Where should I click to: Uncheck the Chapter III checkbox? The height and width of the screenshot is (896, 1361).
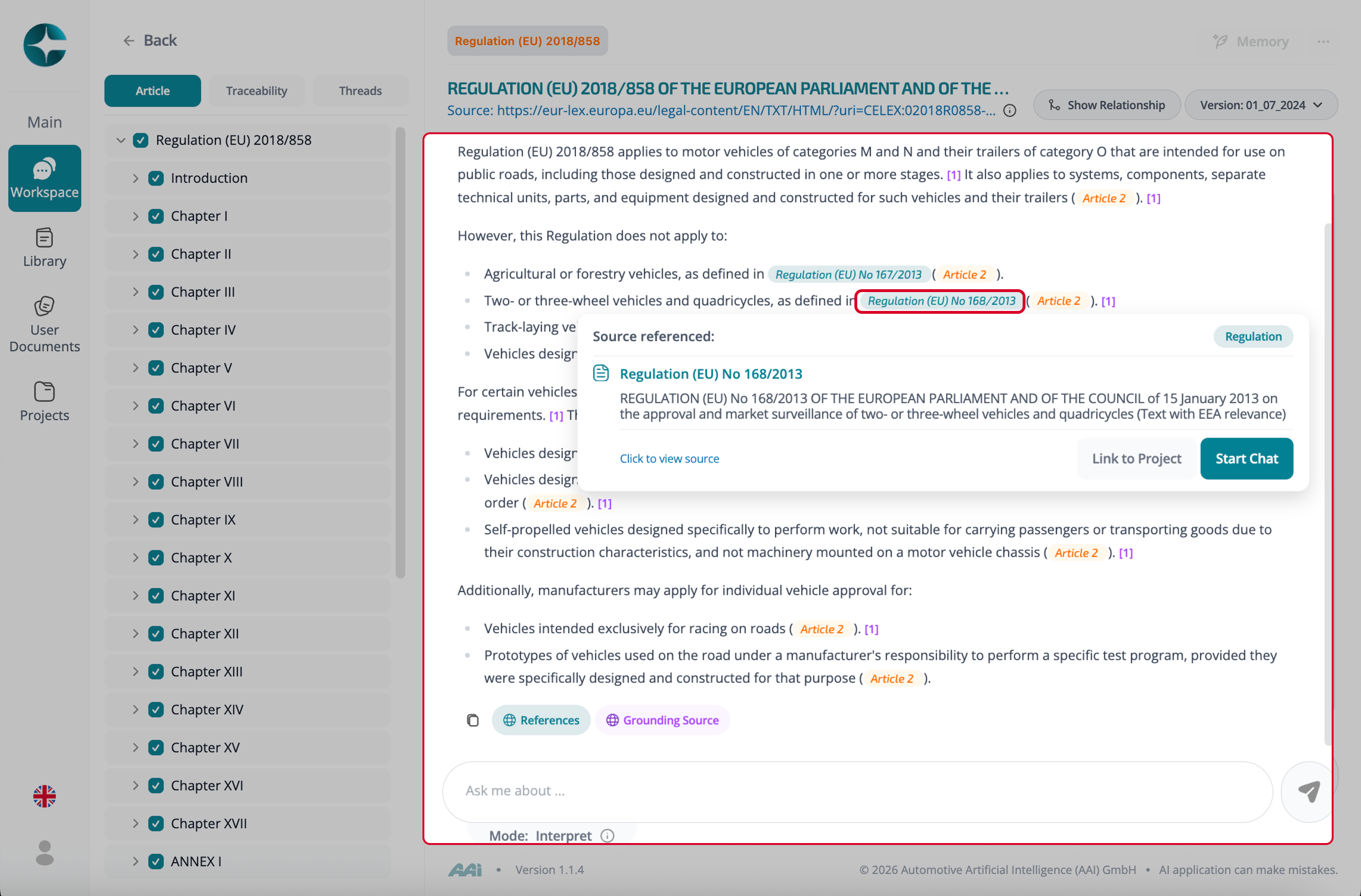tap(155, 292)
